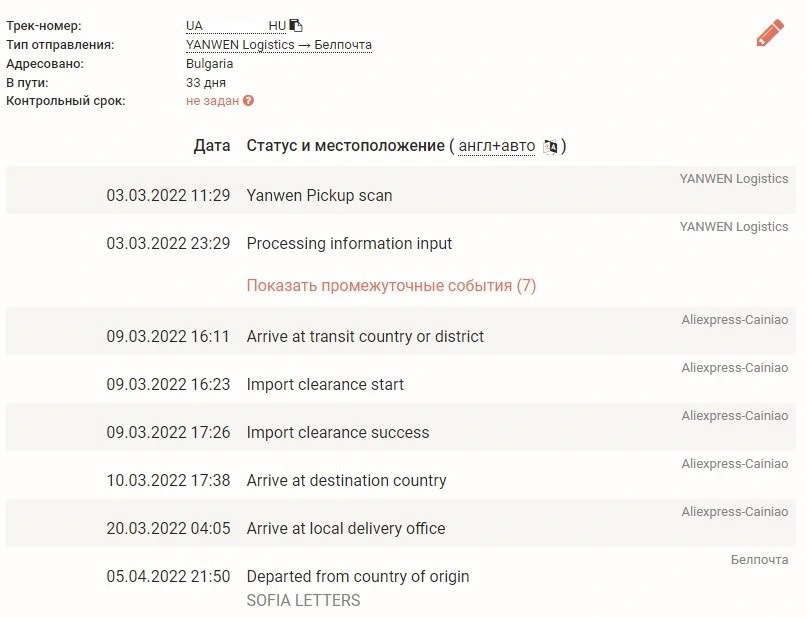Set control deadline via не задан
The width and height of the screenshot is (807, 617).
(x=213, y=101)
